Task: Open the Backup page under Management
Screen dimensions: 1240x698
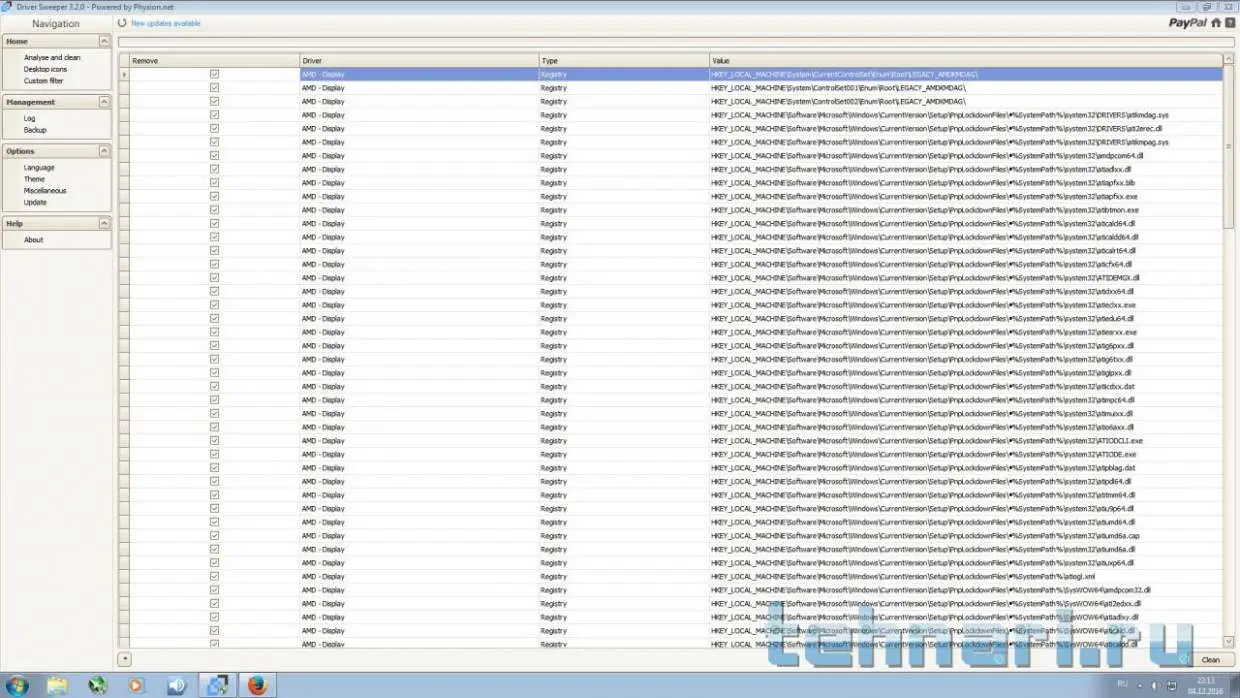Action: (35, 130)
